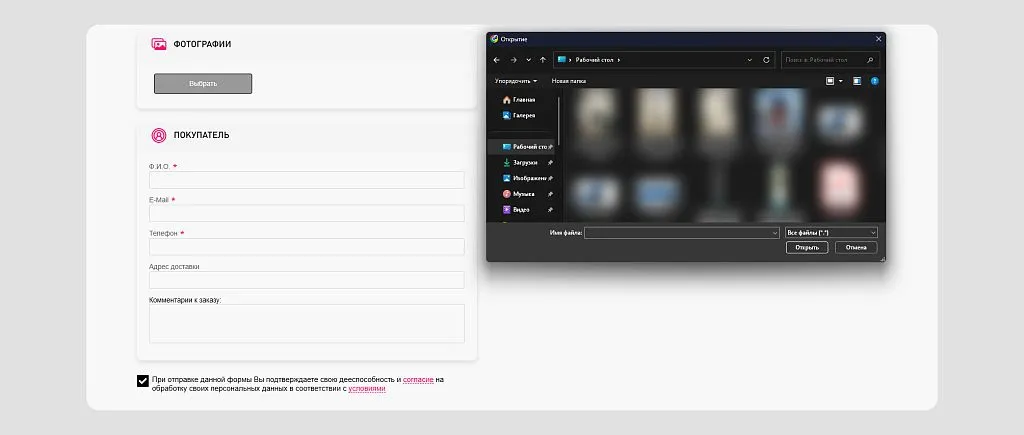Click the Телефон input field
This screenshot has height=435, width=1024.
[x=307, y=247]
